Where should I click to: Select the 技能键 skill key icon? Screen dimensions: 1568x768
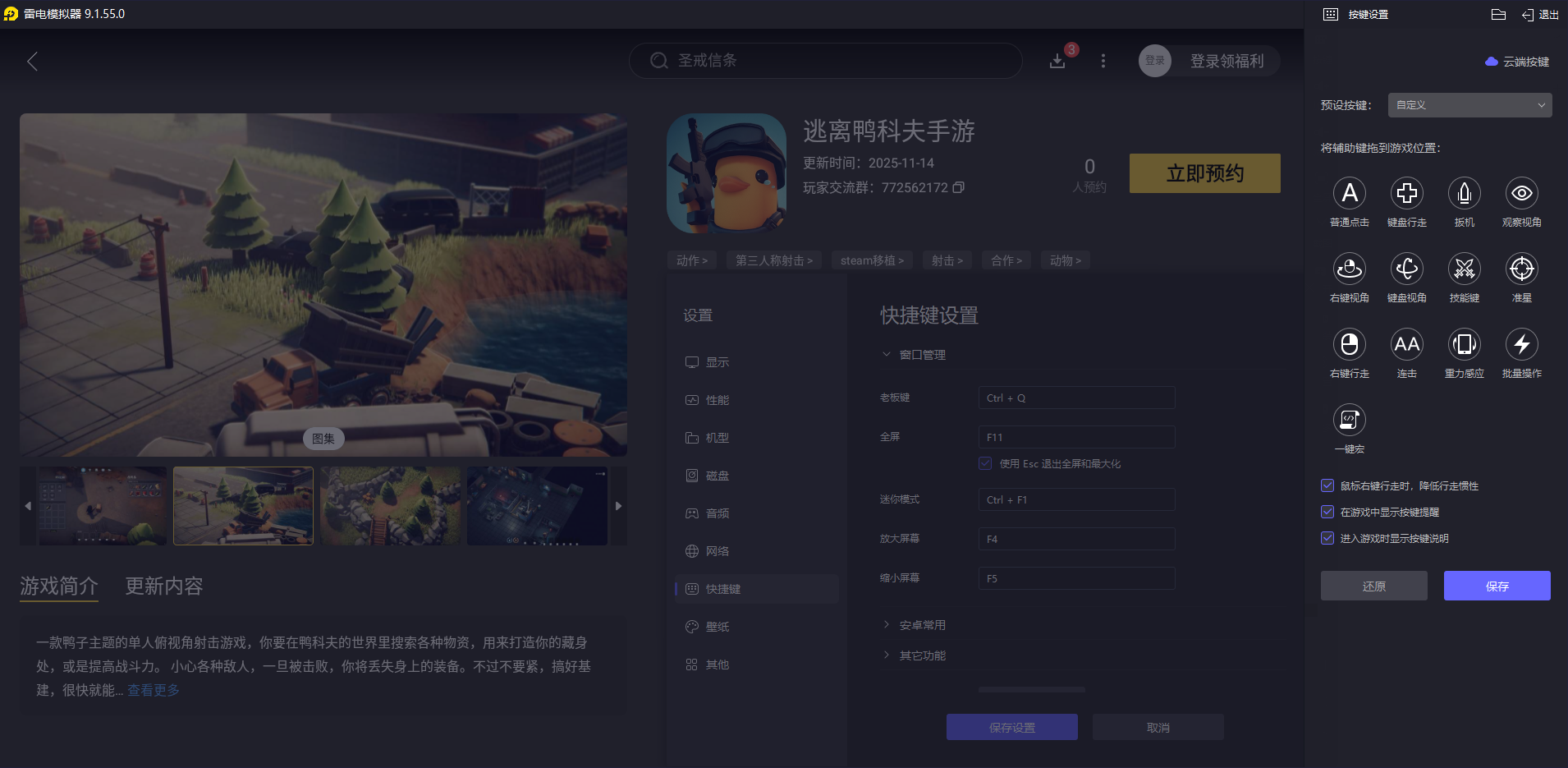pyautogui.click(x=1464, y=269)
